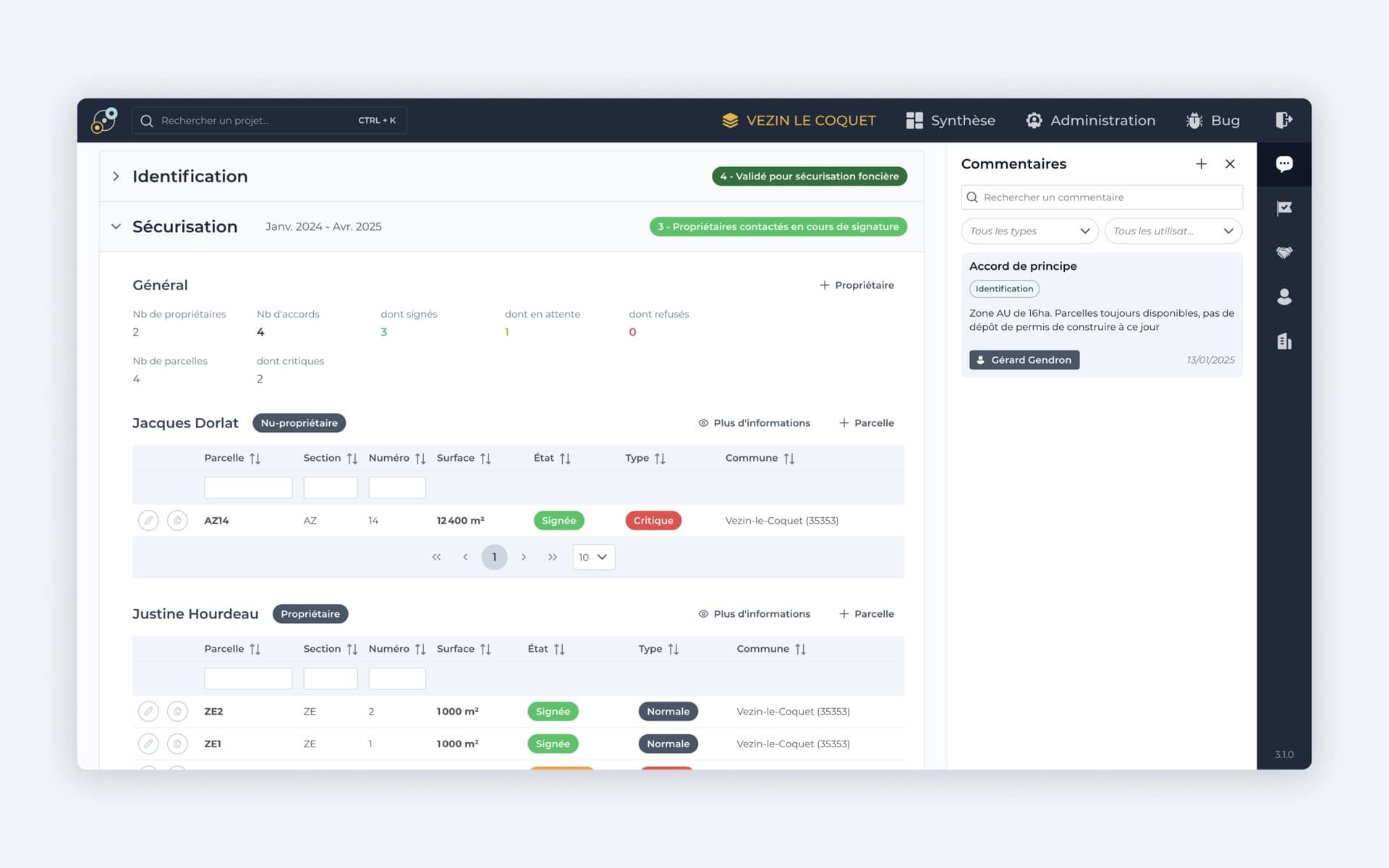Show more information for Justine Hourdeau
This screenshot has width=1389, height=868.
point(754,614)
